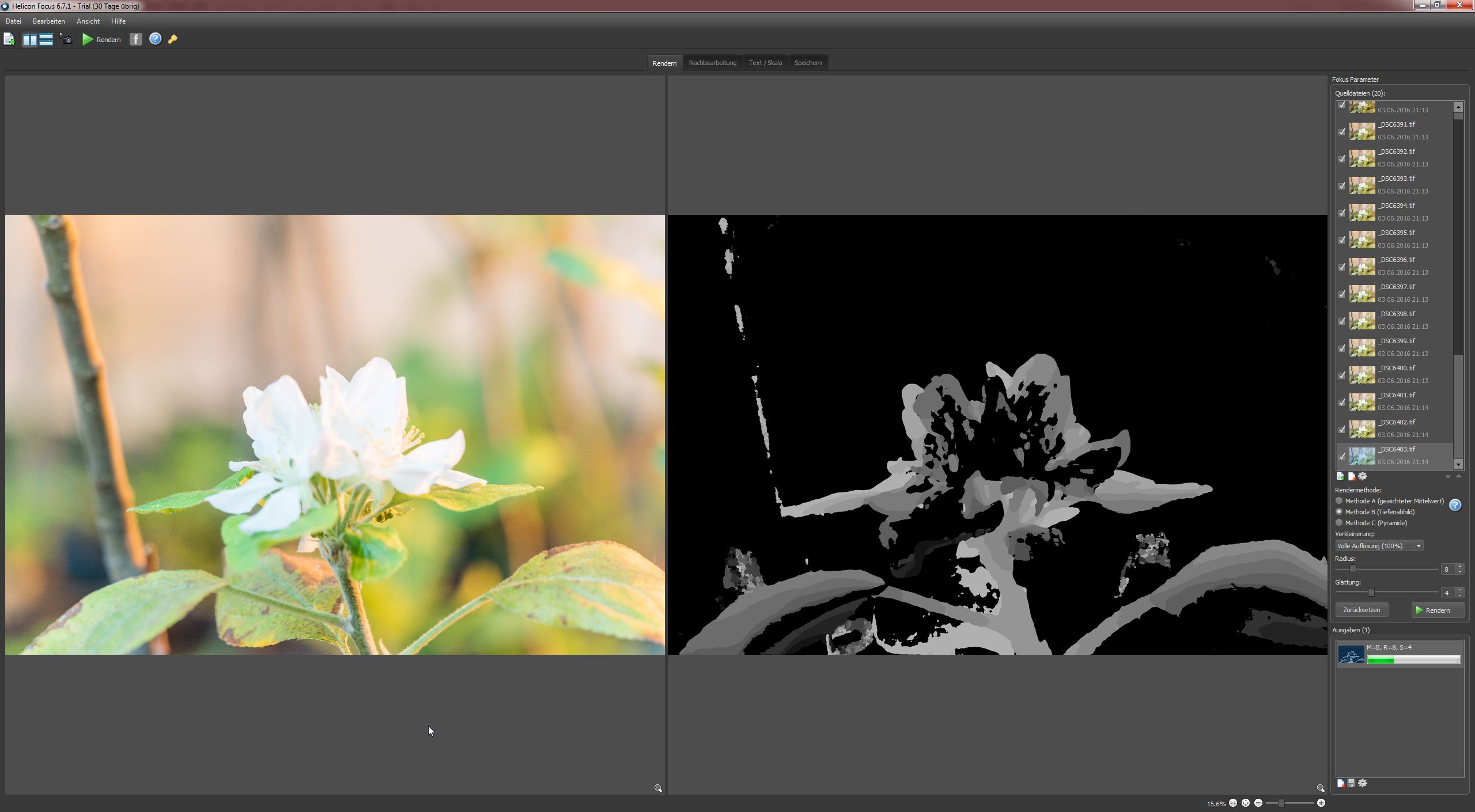The height and width of the screenshot is (812, 1475).
Task: Click the zoom in plus icon
Action: tap(1321, 803)
